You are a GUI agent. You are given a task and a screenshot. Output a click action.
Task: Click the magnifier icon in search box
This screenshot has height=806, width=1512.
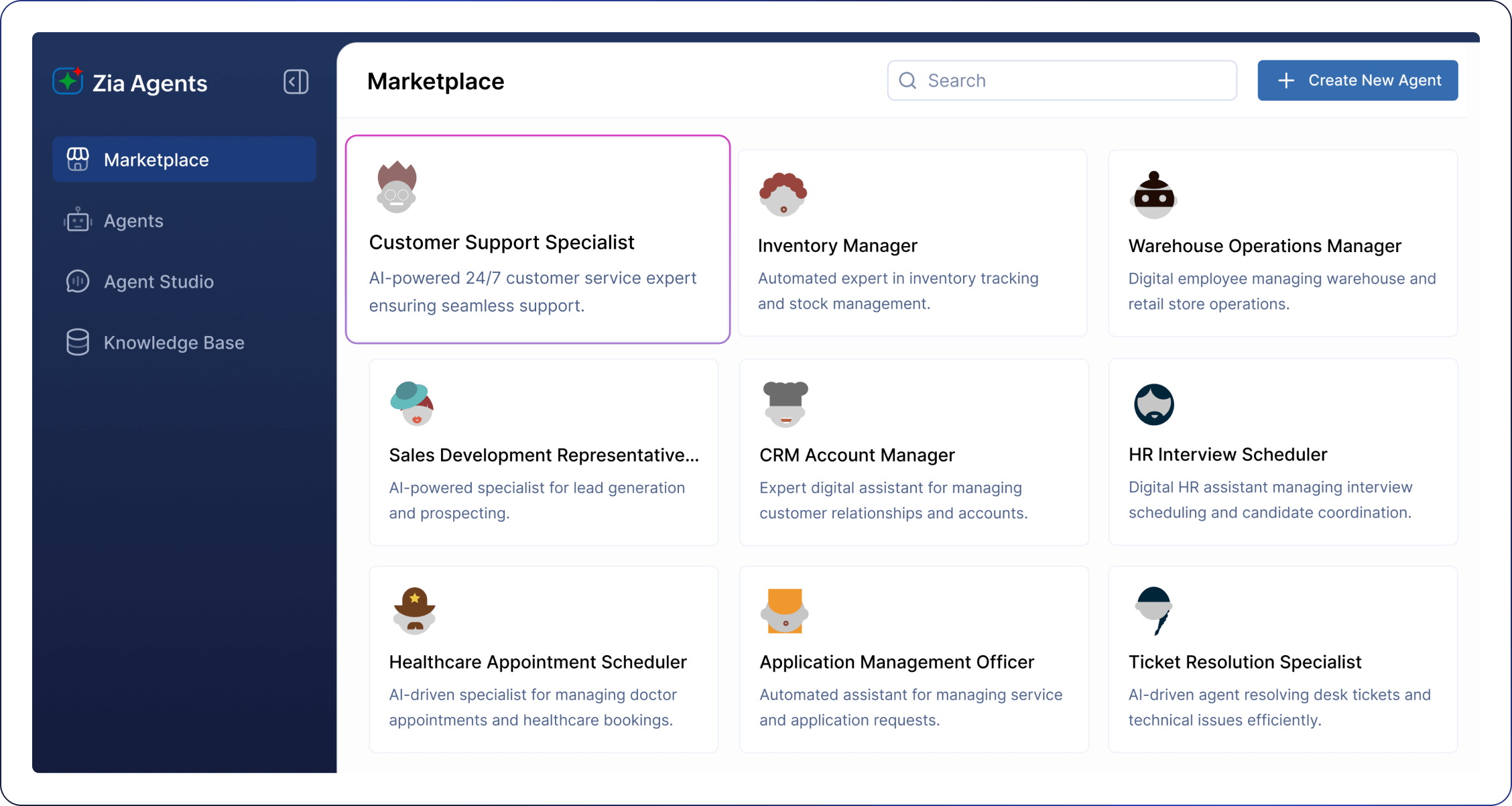click(x=907, y=80)
